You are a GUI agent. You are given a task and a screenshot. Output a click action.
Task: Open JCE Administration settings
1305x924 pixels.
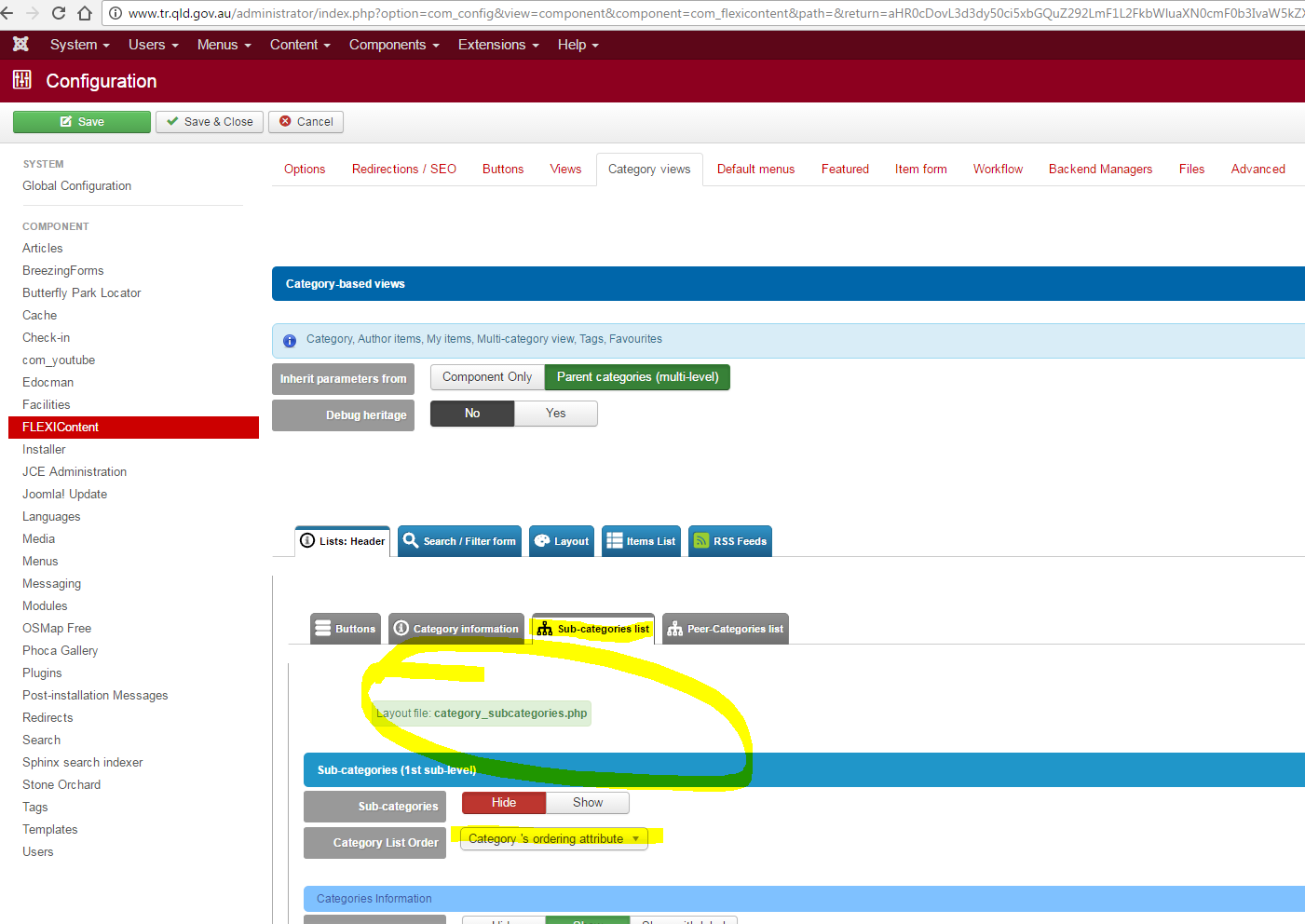tap(75, 472)
